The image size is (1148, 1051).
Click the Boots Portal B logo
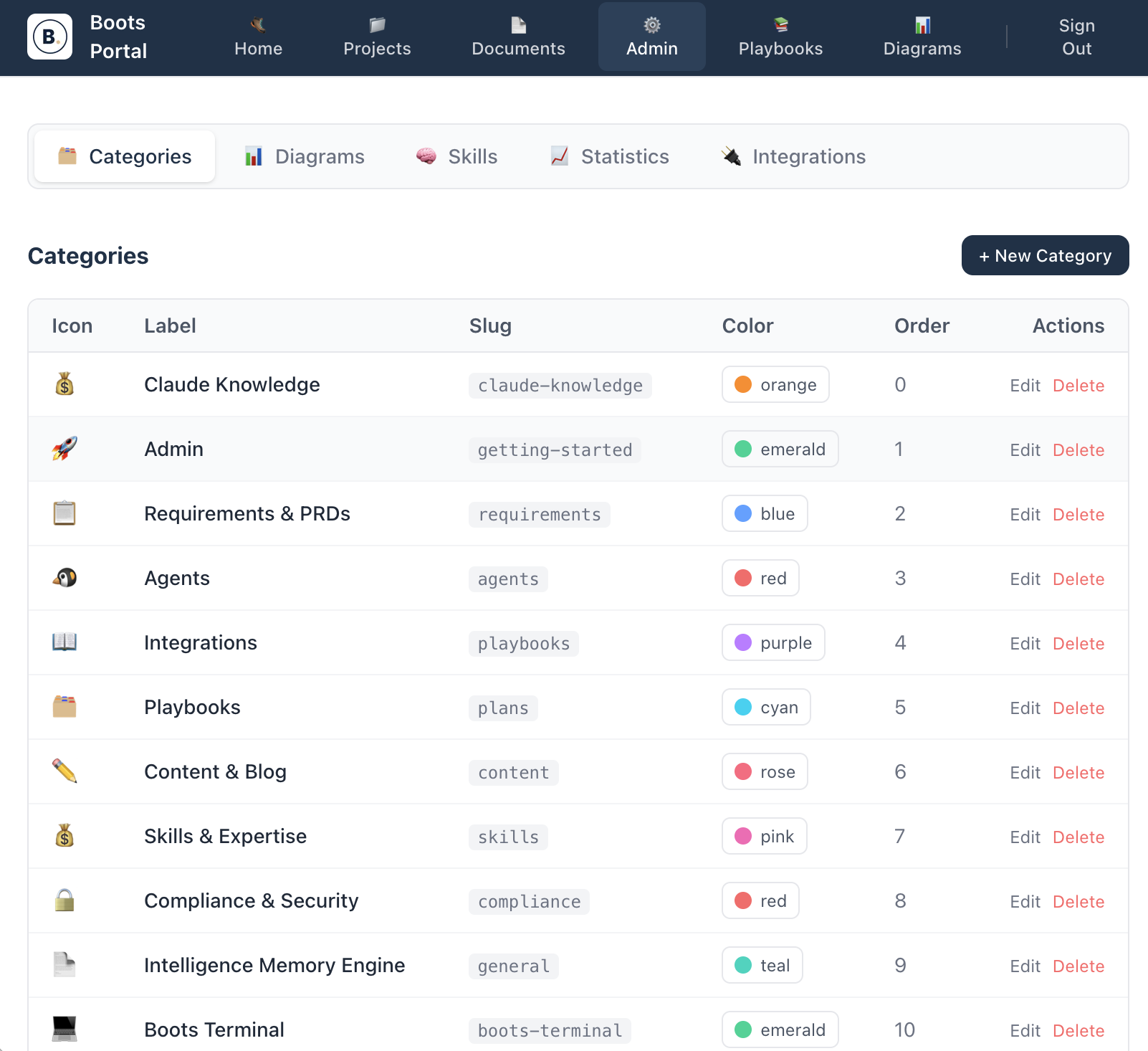coord(49,37)
